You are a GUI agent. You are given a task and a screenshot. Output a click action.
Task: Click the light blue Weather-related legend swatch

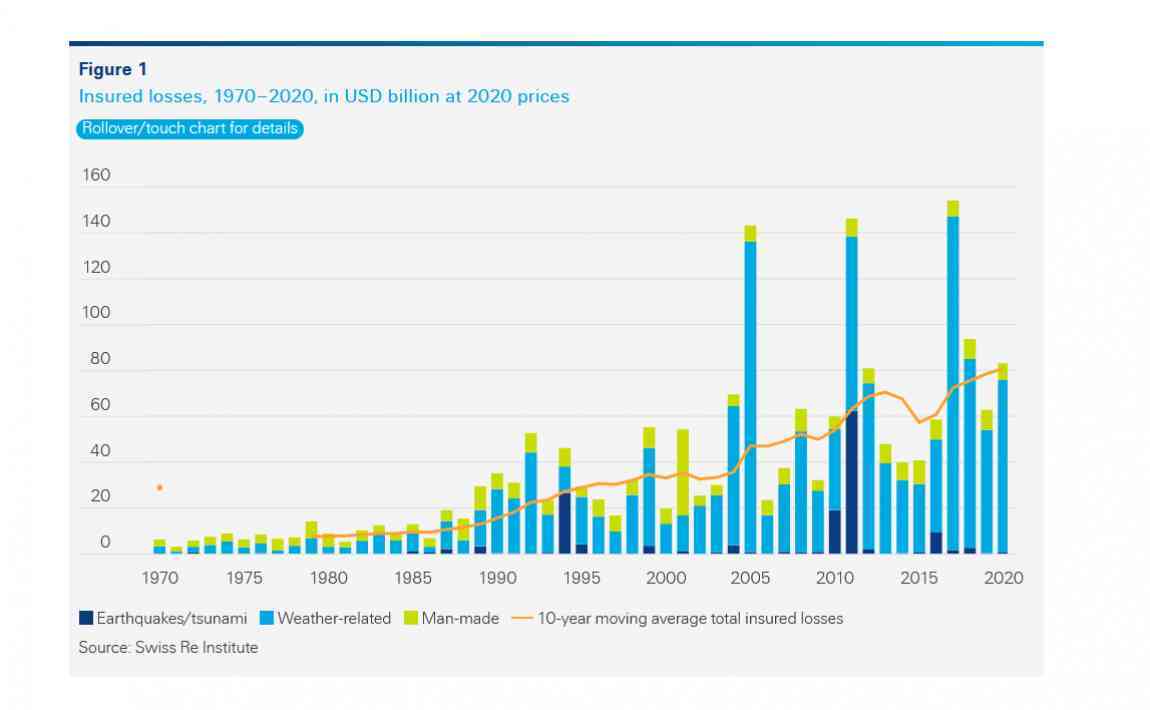point(267,619)
